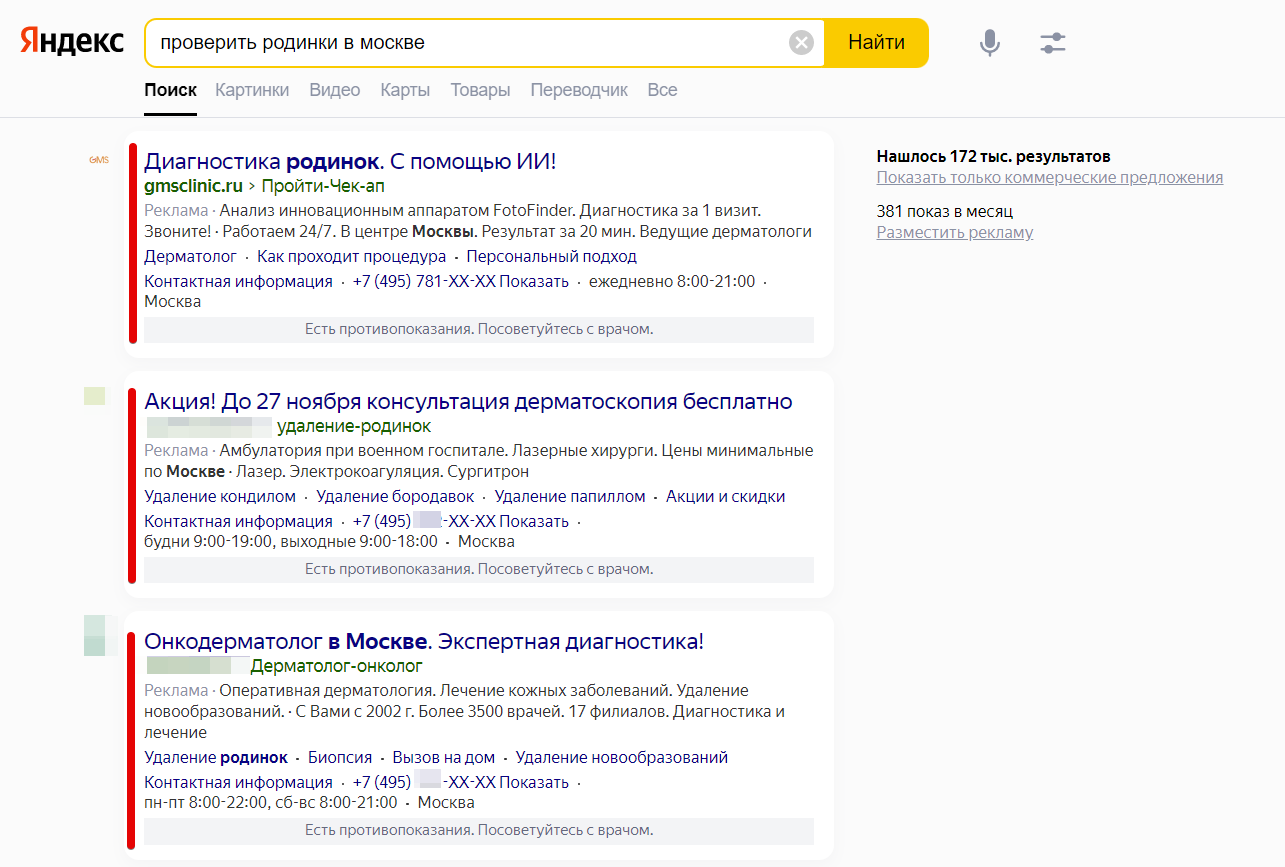The width and height of the screenshot is (1285, 867).
Task: Start voice search with the microphone icon
Action: click(989, 43)
